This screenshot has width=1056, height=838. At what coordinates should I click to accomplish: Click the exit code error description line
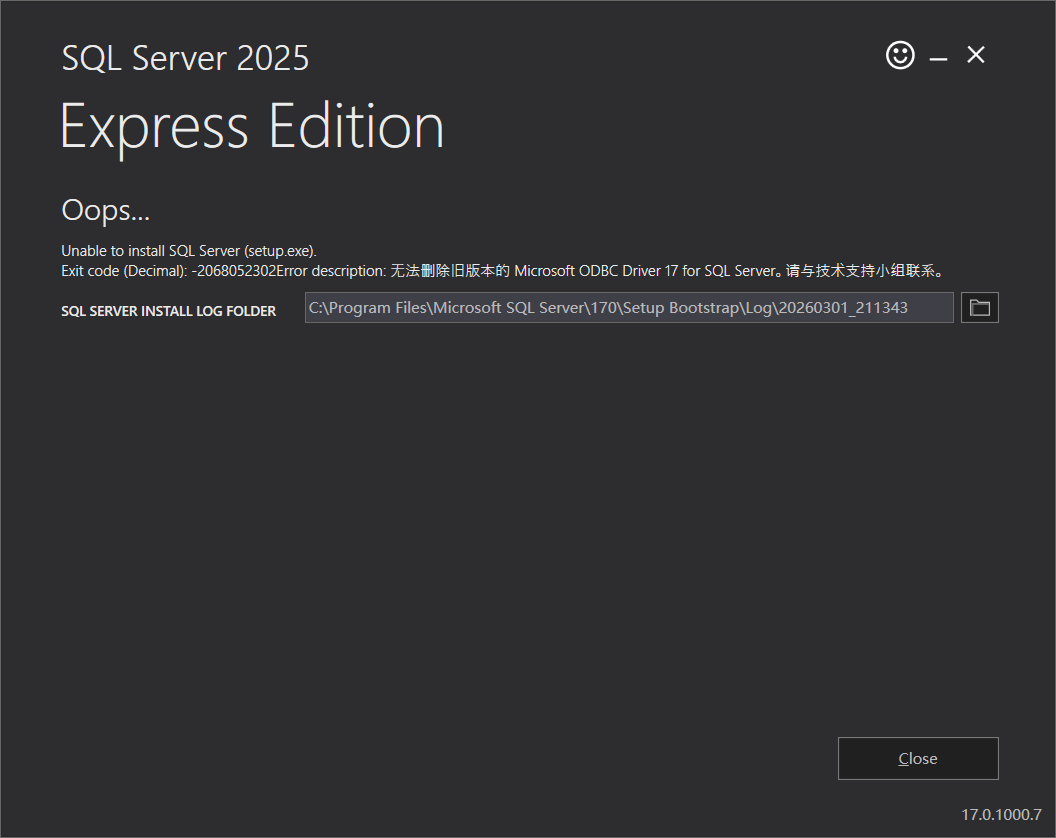coord(504,271)
